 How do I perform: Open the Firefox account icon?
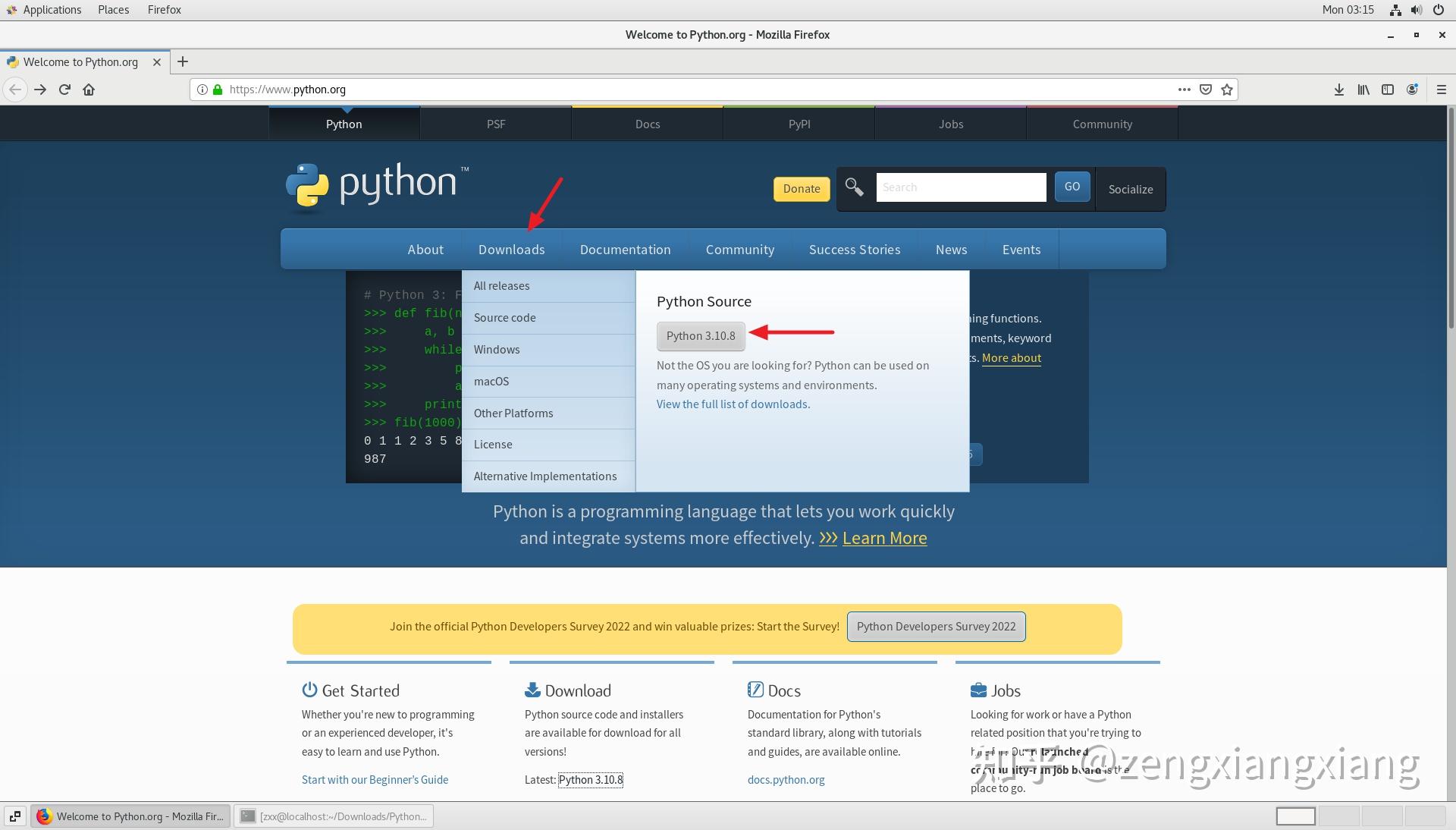click(1412, 90)
